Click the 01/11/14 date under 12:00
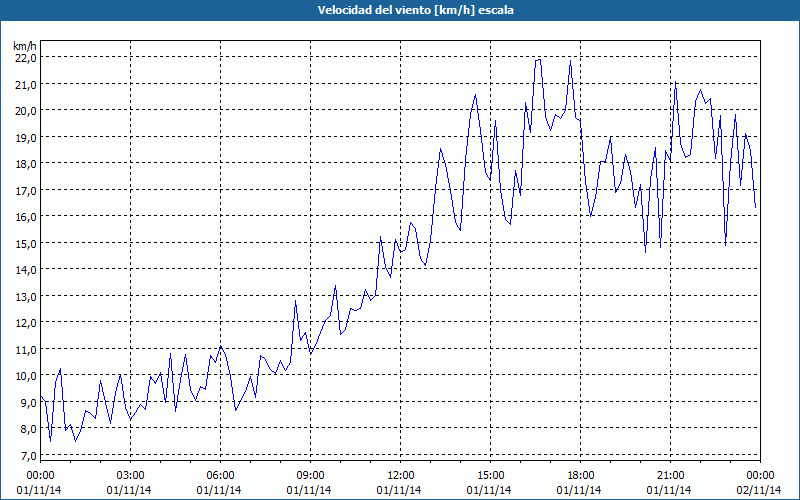This screenshot has width=800, height=500. [x=399, y=490]
